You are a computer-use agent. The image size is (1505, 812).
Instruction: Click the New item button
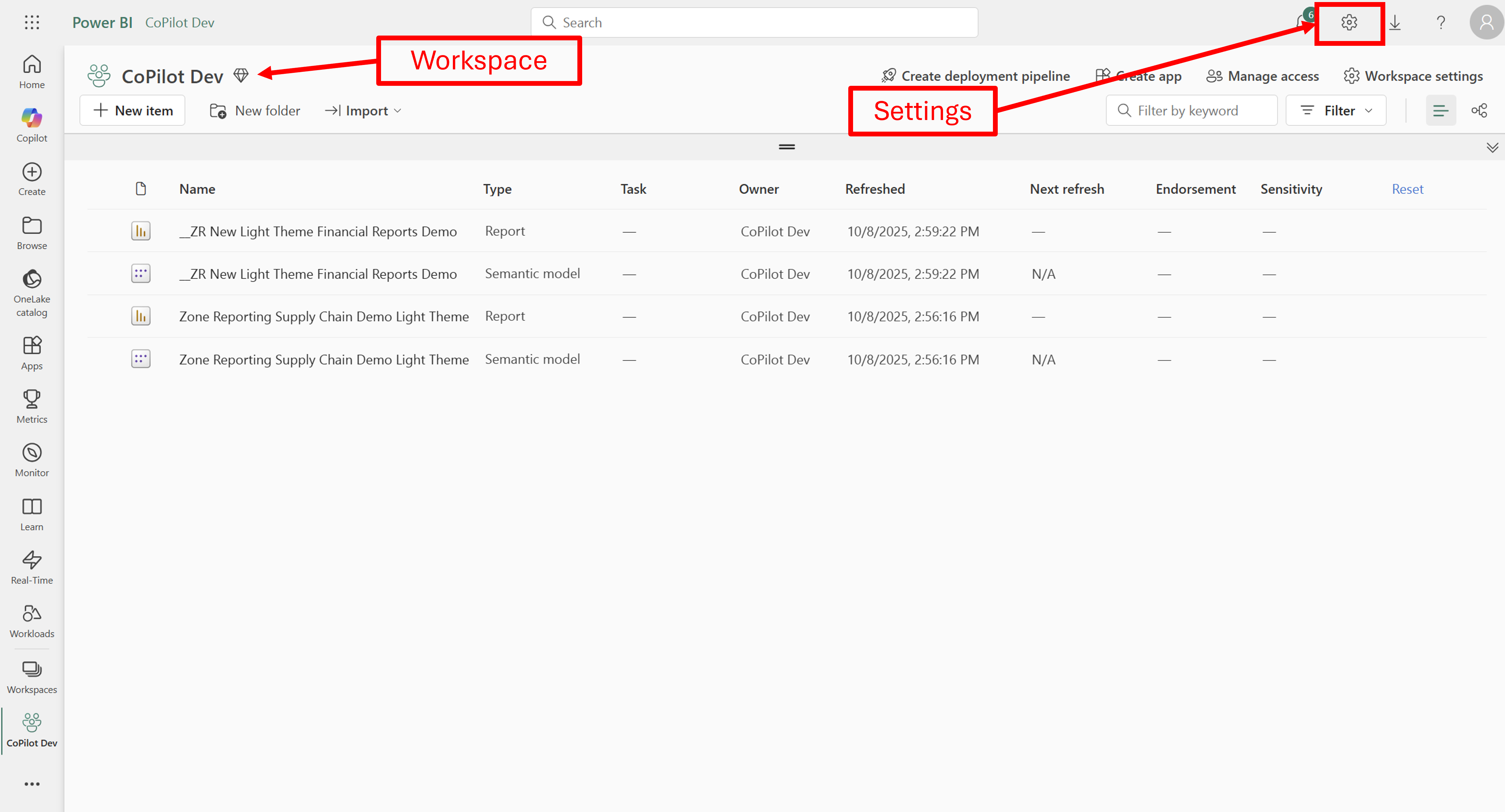pyautogui.click(x=133, y=110)
